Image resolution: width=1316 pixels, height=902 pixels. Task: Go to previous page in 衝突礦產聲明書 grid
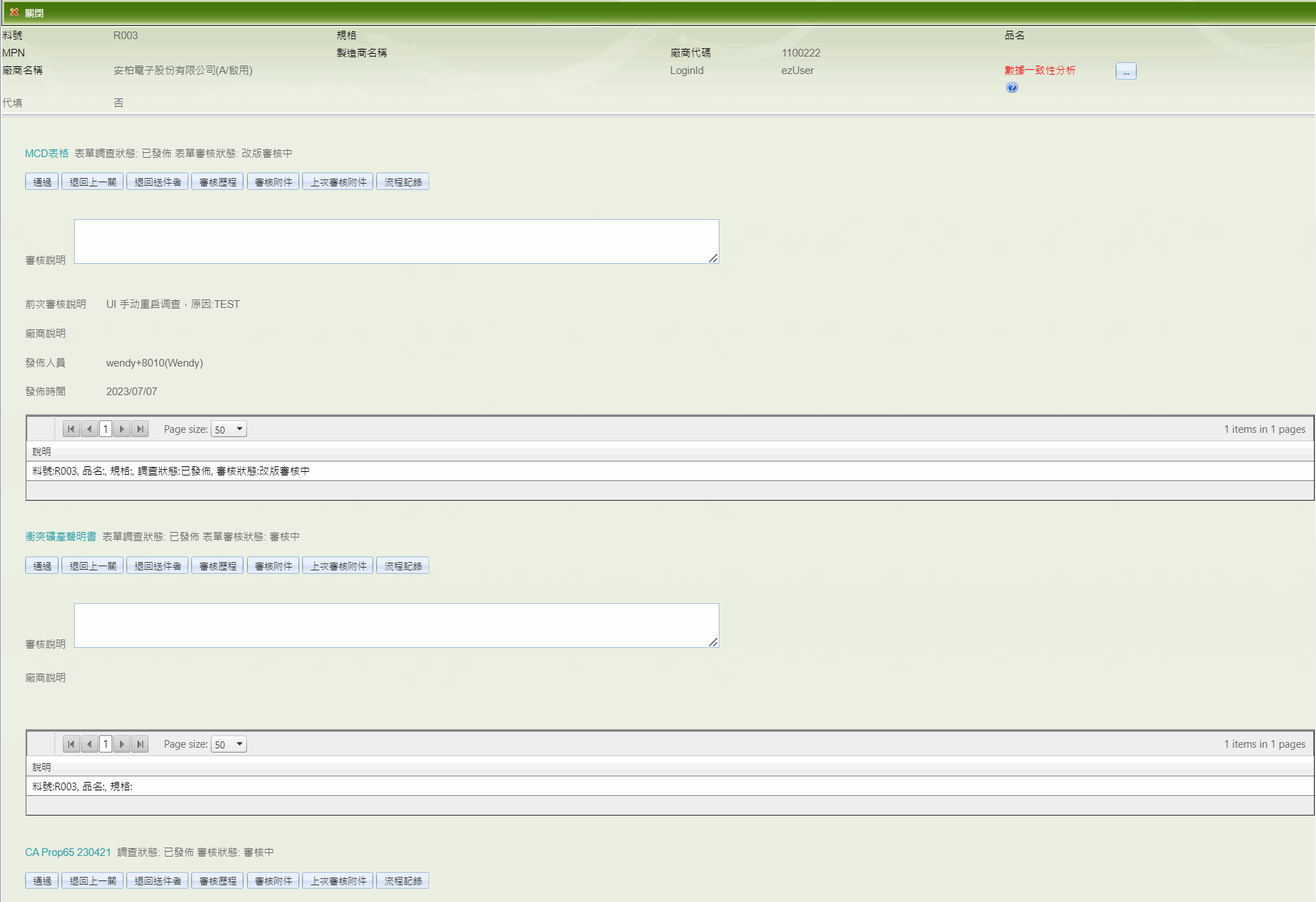pos(89,744)
